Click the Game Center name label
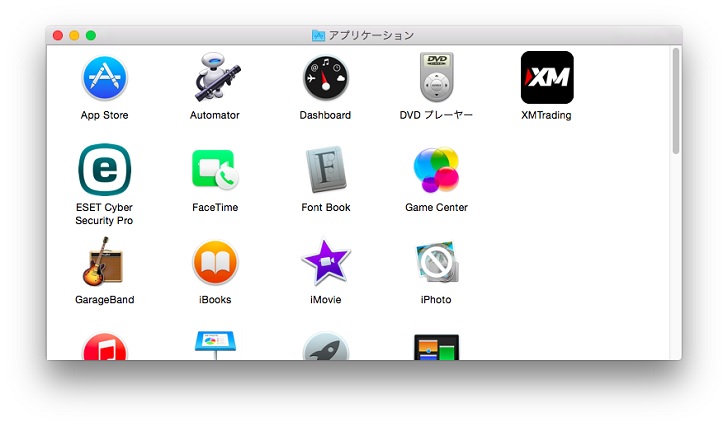728x426 pixels. coord(436,207)
